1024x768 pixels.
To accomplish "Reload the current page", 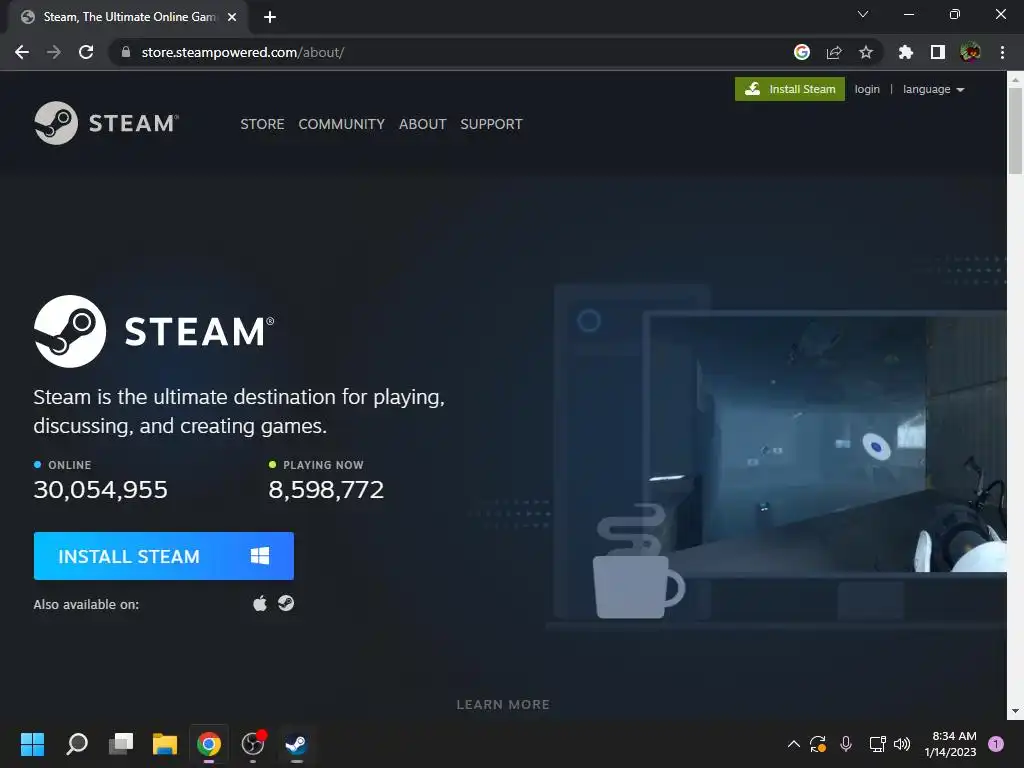I will [86, 52].
